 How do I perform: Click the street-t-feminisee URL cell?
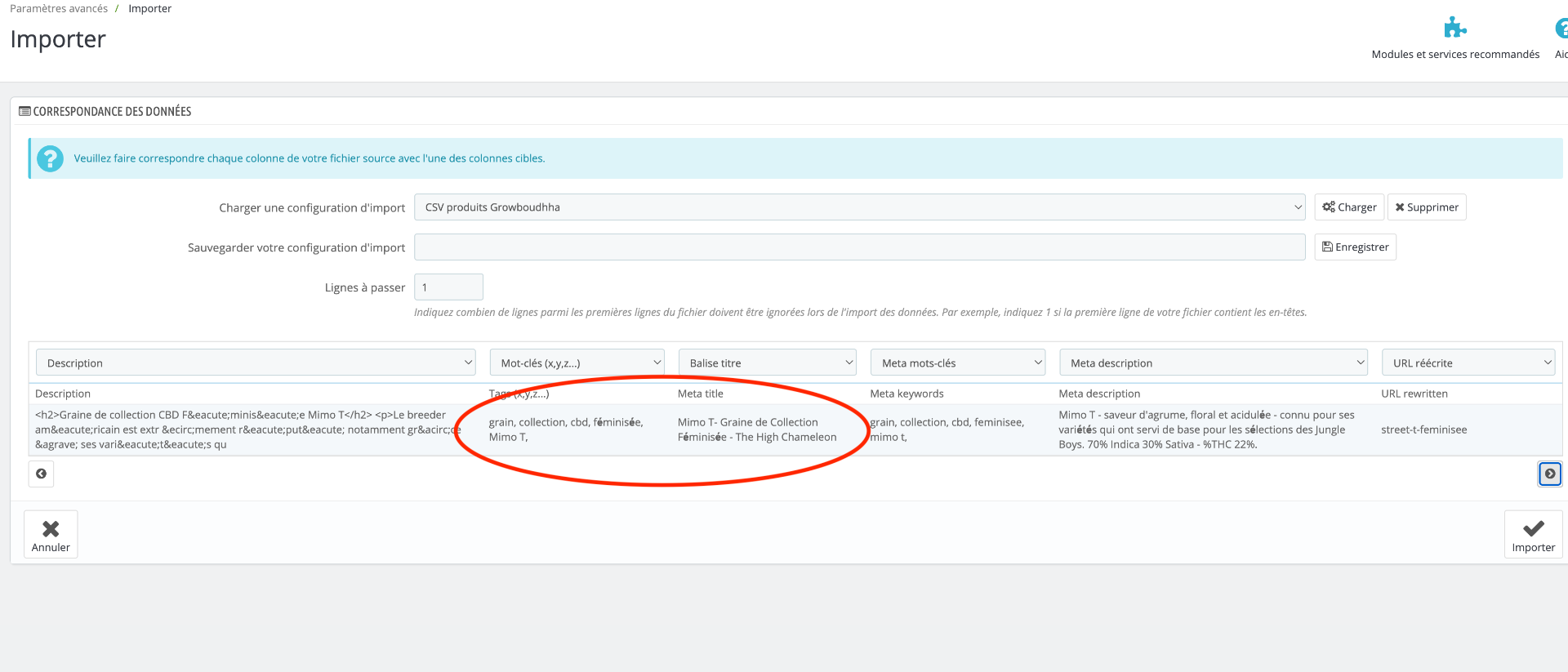[x=1423, y=429]
